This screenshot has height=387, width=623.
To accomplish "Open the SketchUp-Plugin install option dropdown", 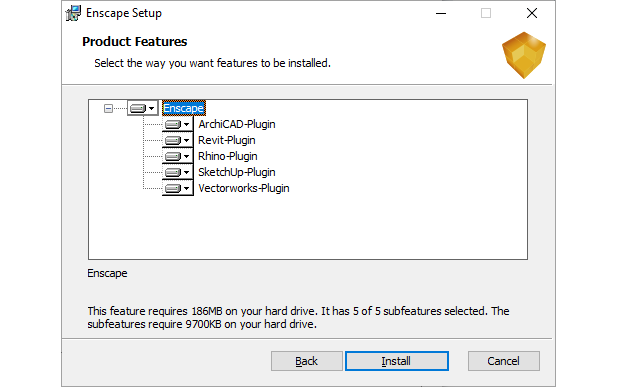I will point(178,172).
